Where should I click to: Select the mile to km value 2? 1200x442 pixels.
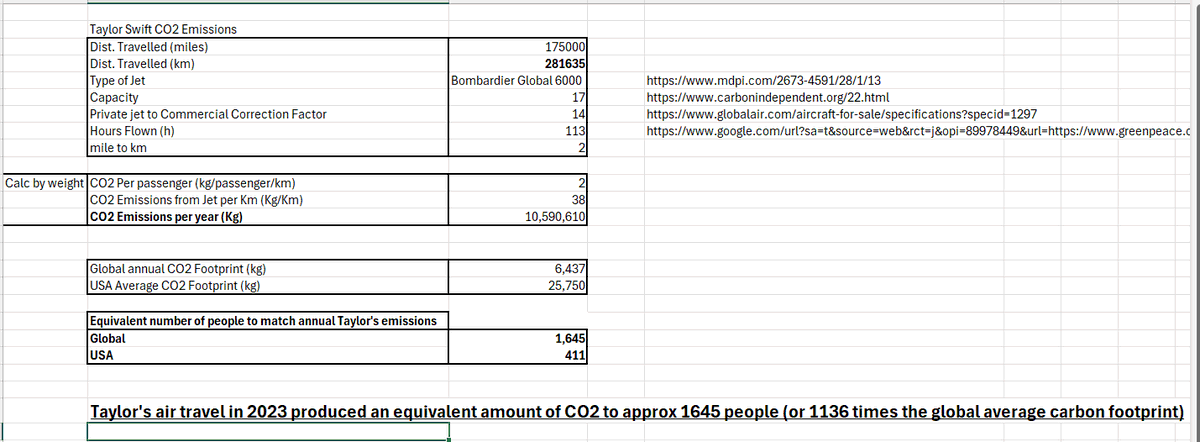tap(518, 148)
